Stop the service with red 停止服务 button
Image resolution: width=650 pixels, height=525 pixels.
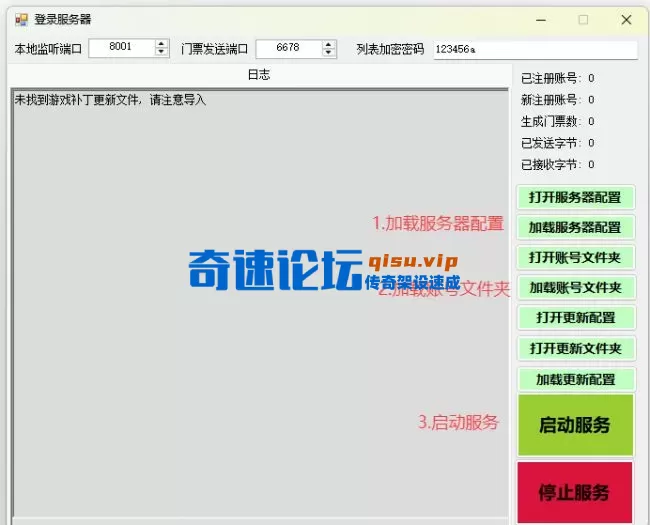point(575,492)
